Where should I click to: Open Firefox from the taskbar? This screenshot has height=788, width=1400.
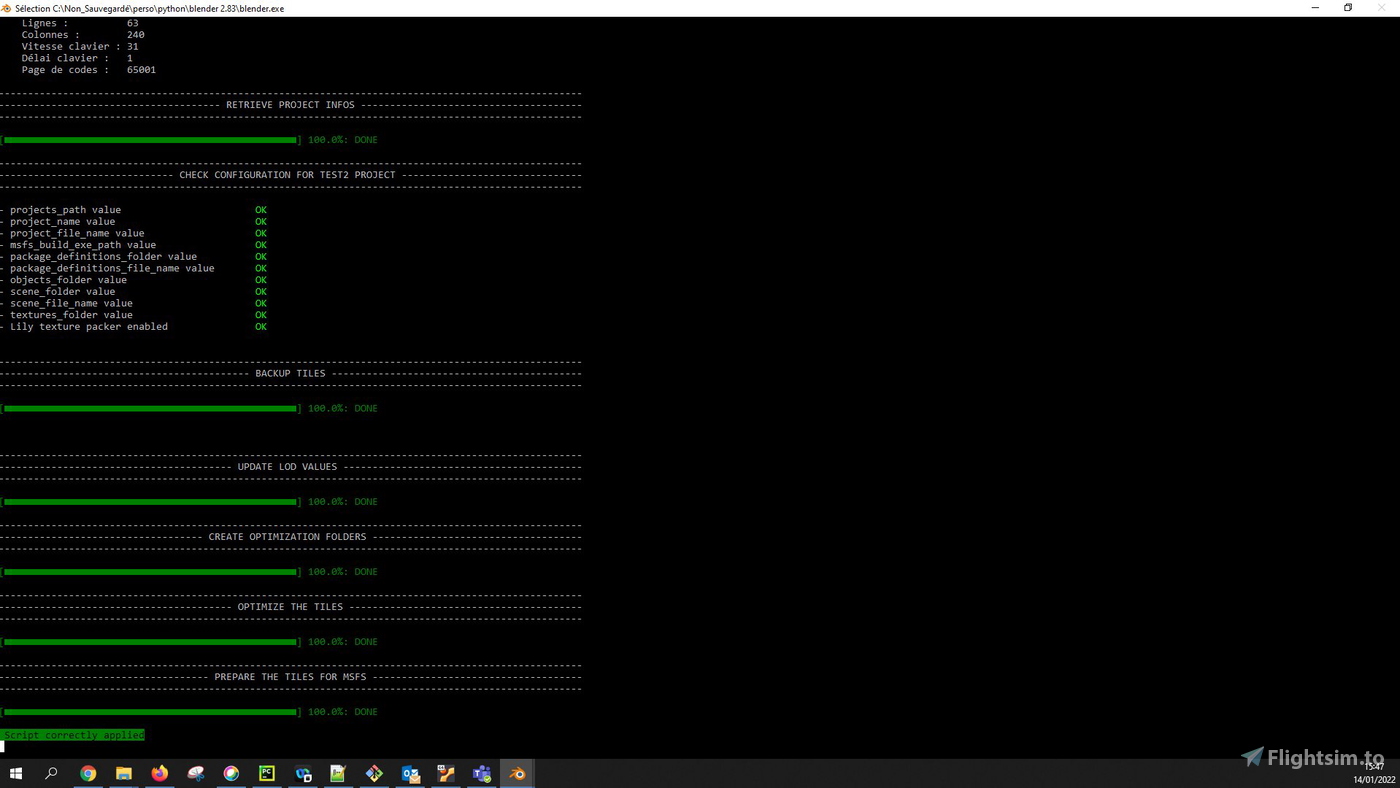[x=160, y=773]
